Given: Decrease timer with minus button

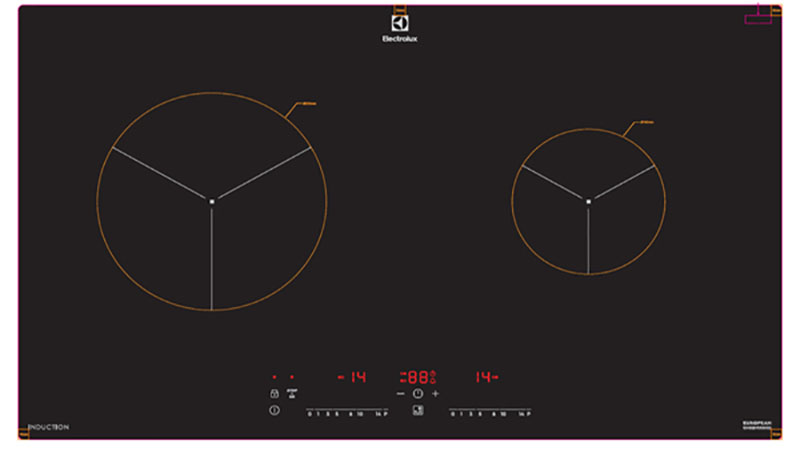Looking at the screenshot, I should 400,394.
